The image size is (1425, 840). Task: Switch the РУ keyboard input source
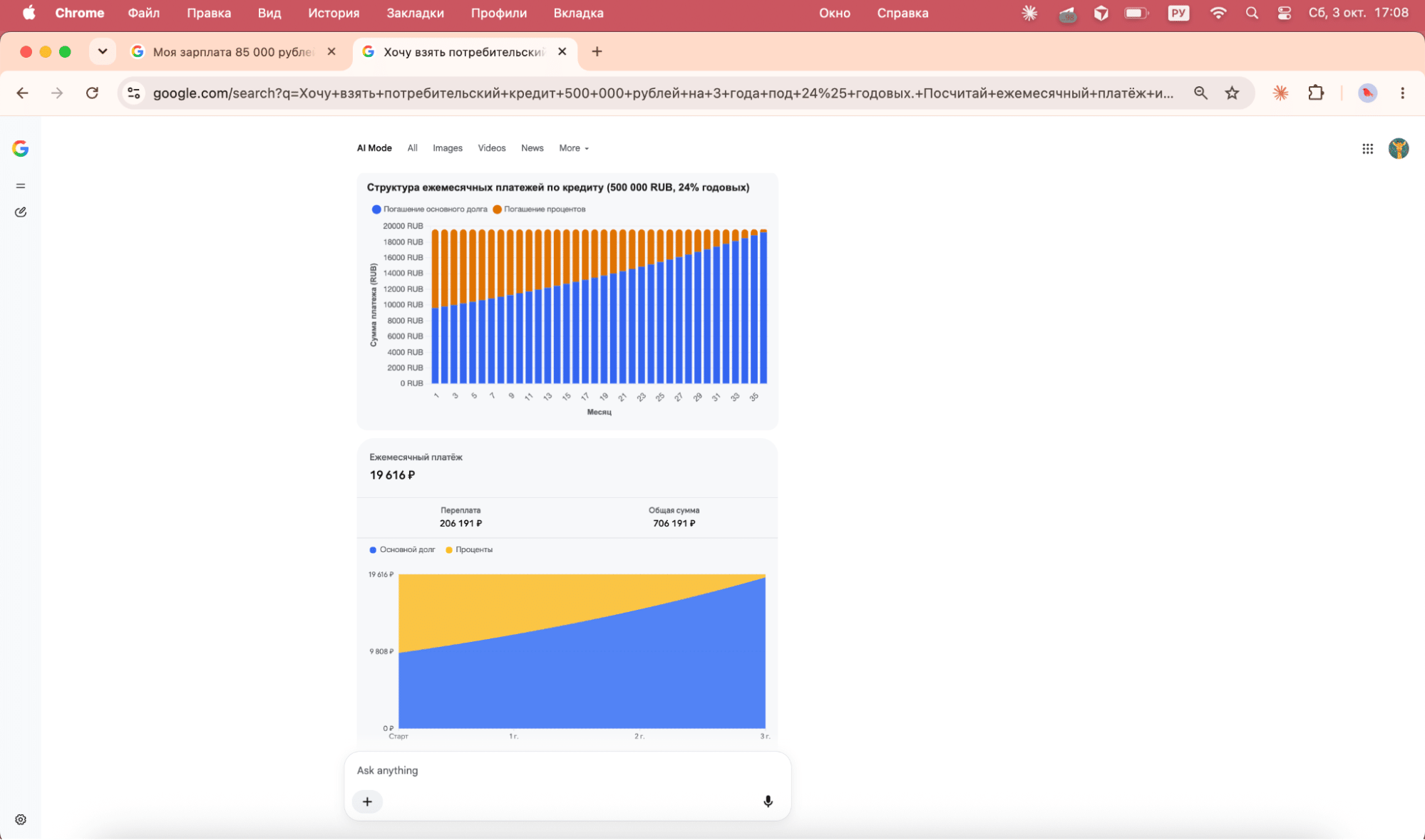pos(1178,13)
